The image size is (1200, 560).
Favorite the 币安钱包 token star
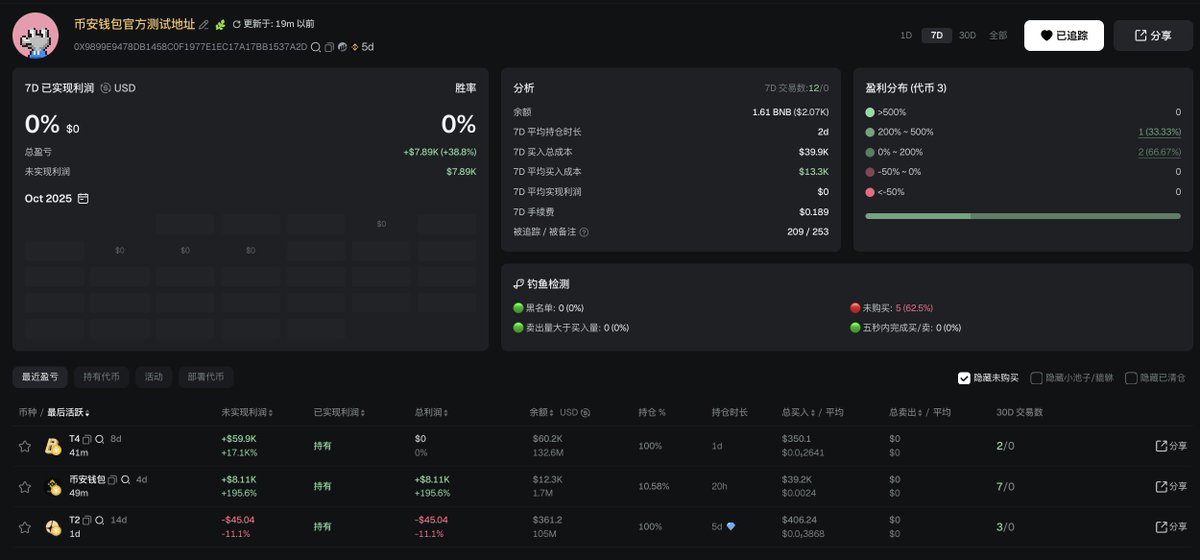[25, 486]
